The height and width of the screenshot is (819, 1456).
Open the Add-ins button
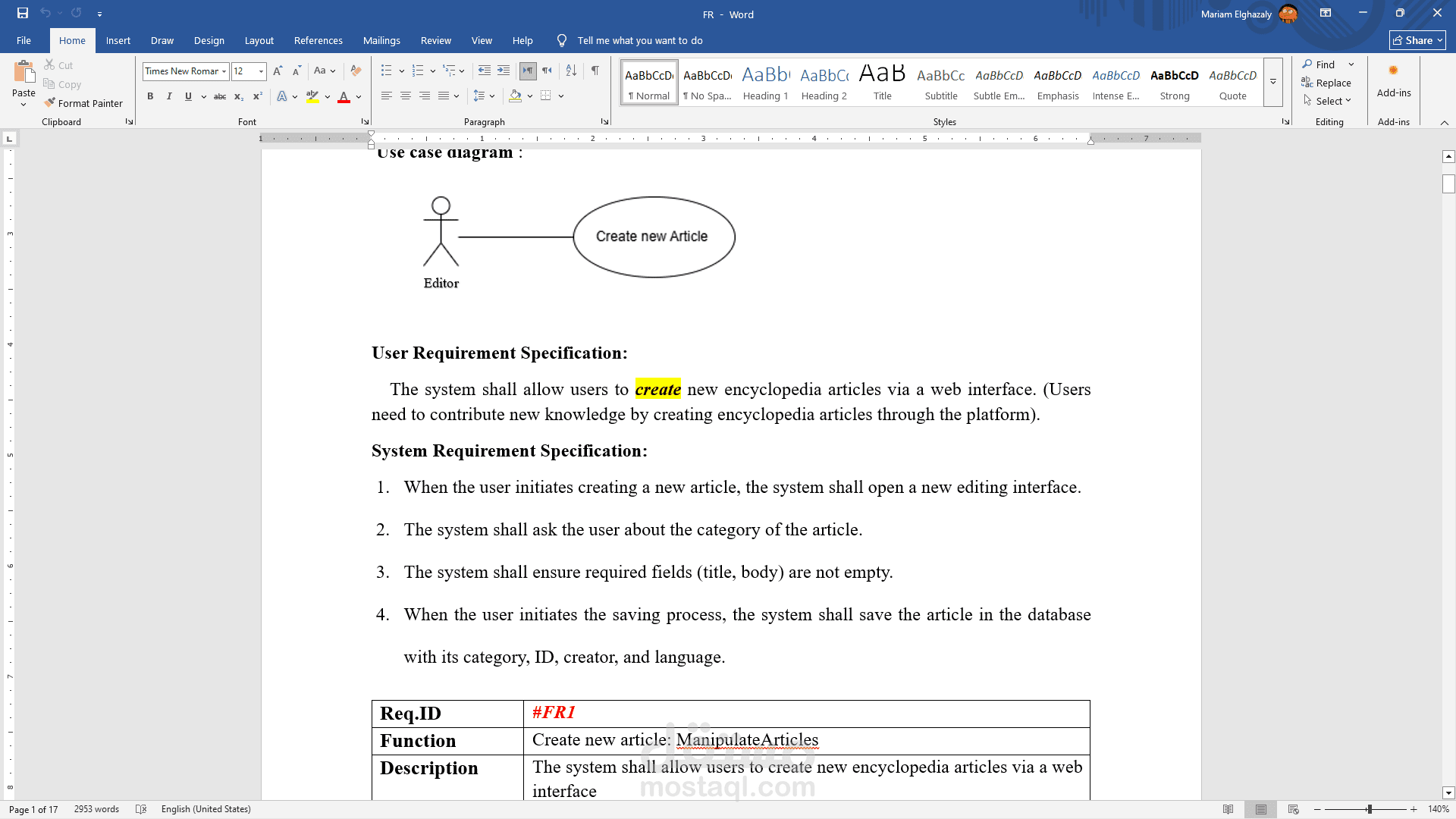tap(1394, 80)
